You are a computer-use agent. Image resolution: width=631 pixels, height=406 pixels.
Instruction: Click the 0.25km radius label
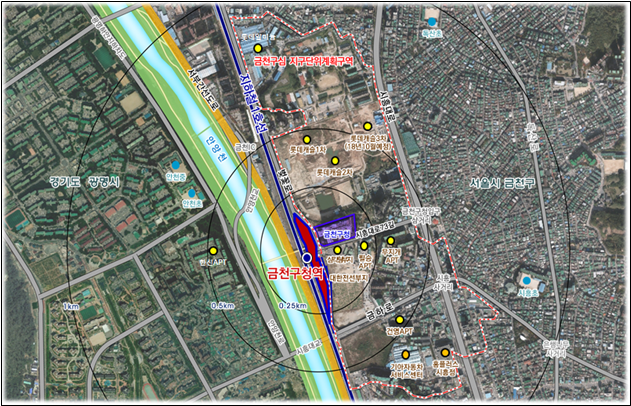tap(293, 306)
